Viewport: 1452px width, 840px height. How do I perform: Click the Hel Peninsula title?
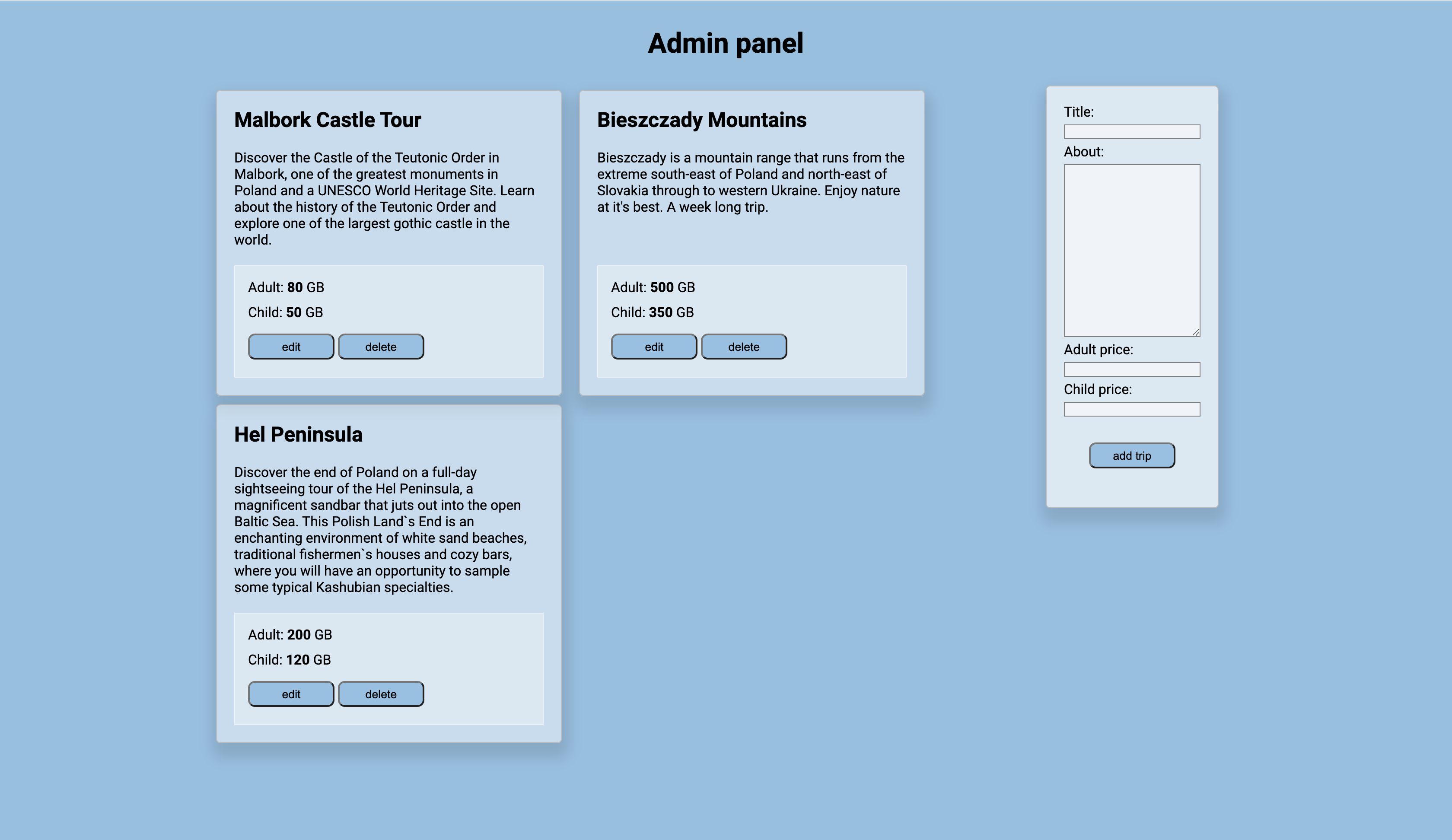pos(298,434)
